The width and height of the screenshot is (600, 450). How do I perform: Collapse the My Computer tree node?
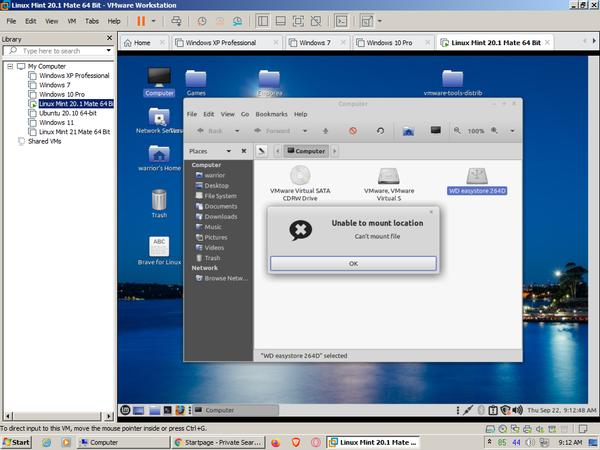[x=9, y=66]
